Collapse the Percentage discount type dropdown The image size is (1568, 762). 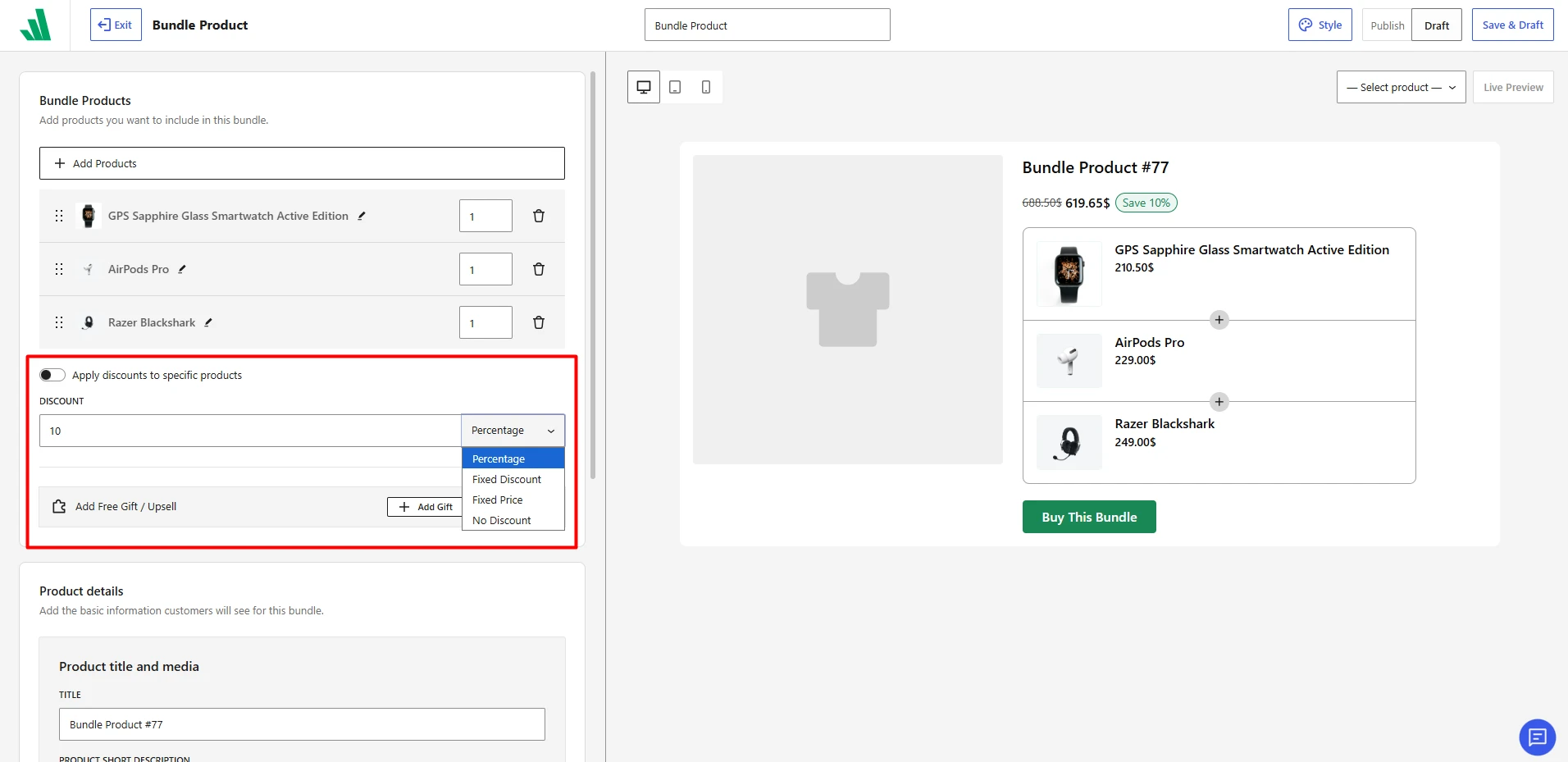click(513, 431)
